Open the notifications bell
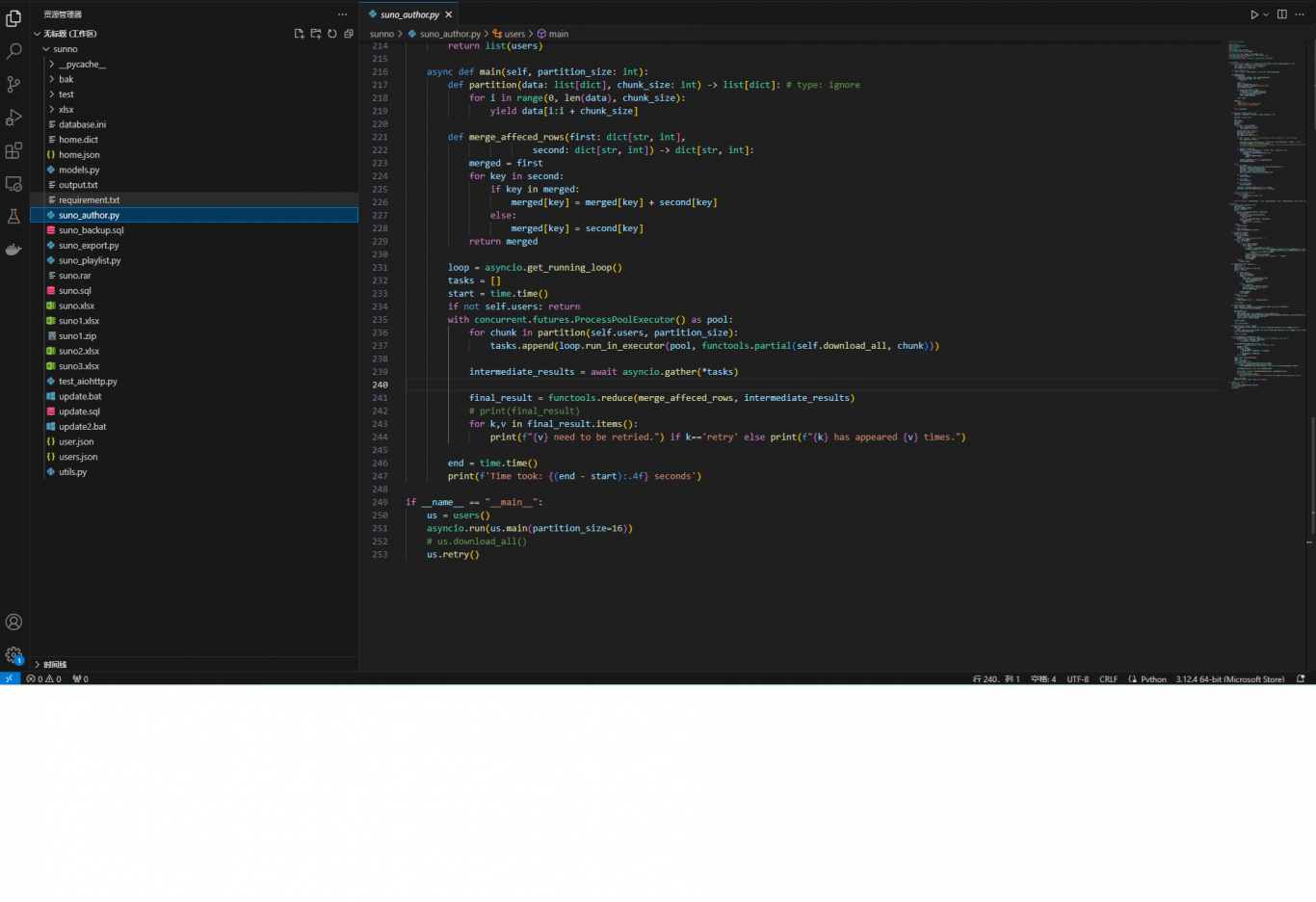This screenshot has height=902, width=1316. click(1301, 678)
